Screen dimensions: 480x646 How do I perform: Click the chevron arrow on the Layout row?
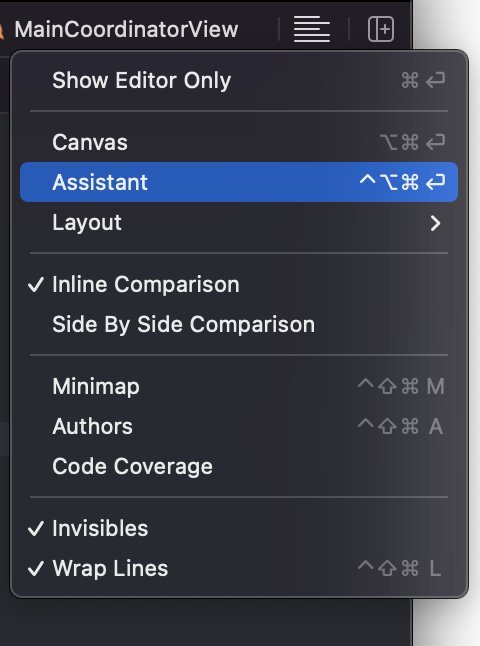(435, 223)
